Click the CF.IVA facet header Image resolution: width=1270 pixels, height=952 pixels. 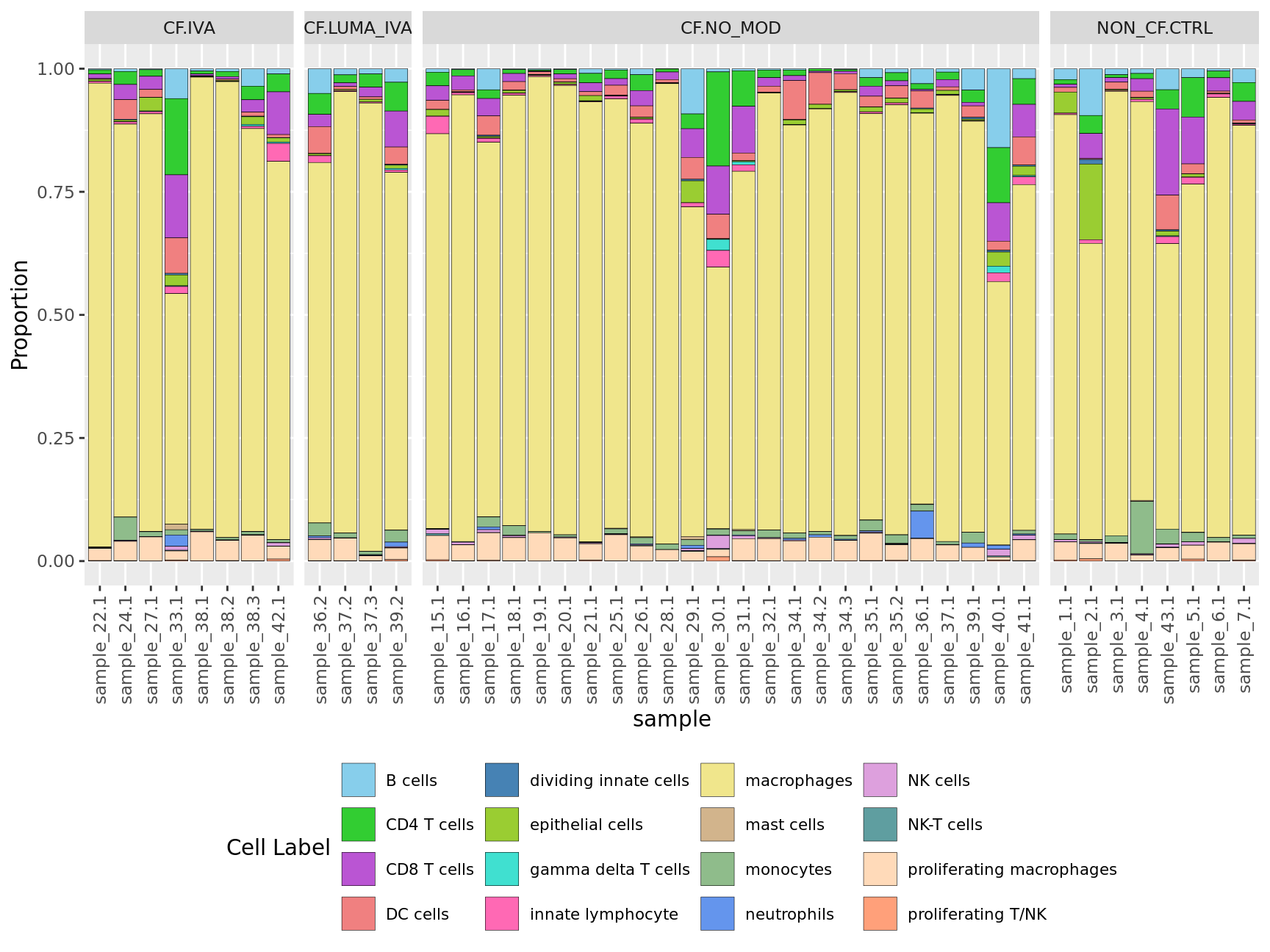tap(189, 28)
